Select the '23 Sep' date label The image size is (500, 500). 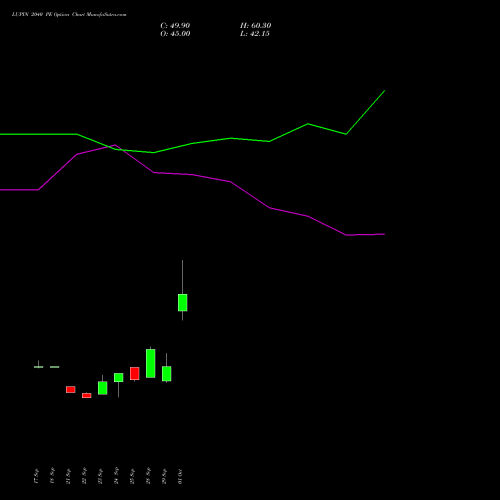(100, 476)
